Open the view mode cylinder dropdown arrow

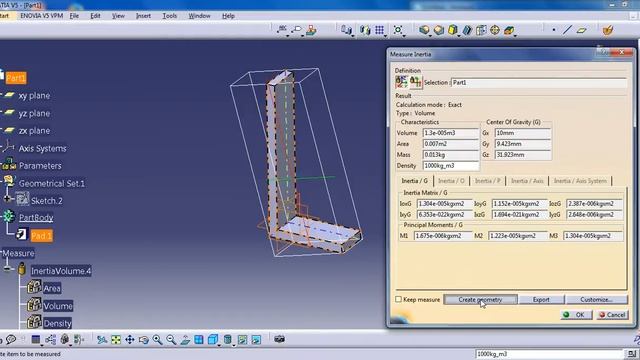pos(234,345)
